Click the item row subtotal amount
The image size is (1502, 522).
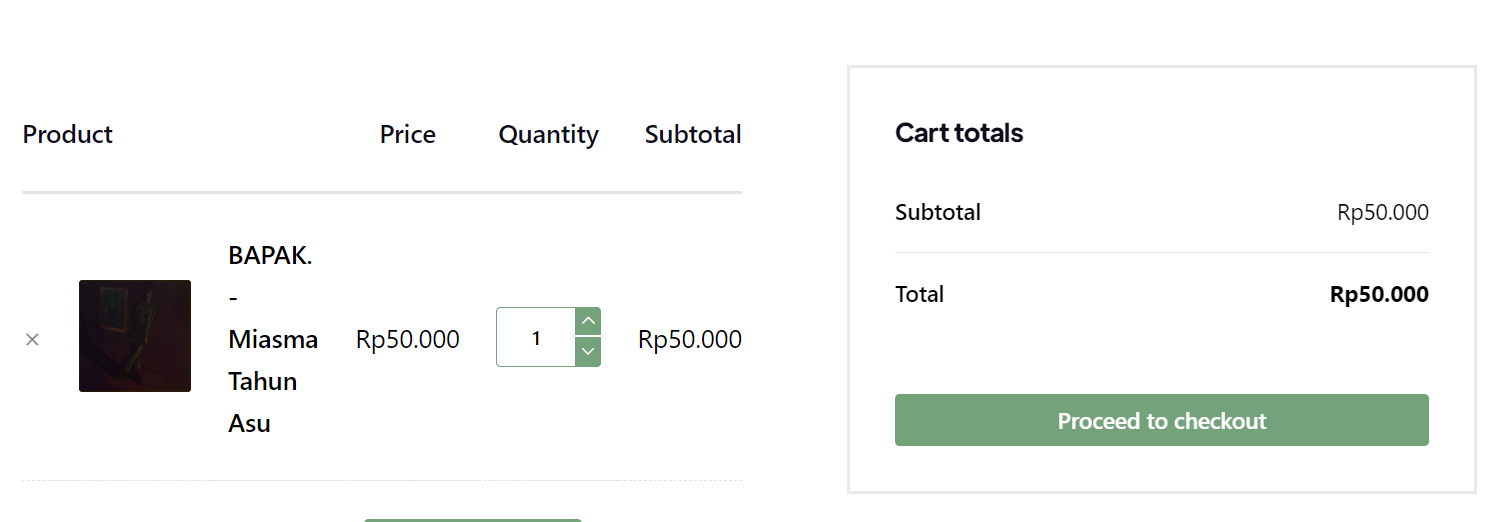[x=690, y=340]
